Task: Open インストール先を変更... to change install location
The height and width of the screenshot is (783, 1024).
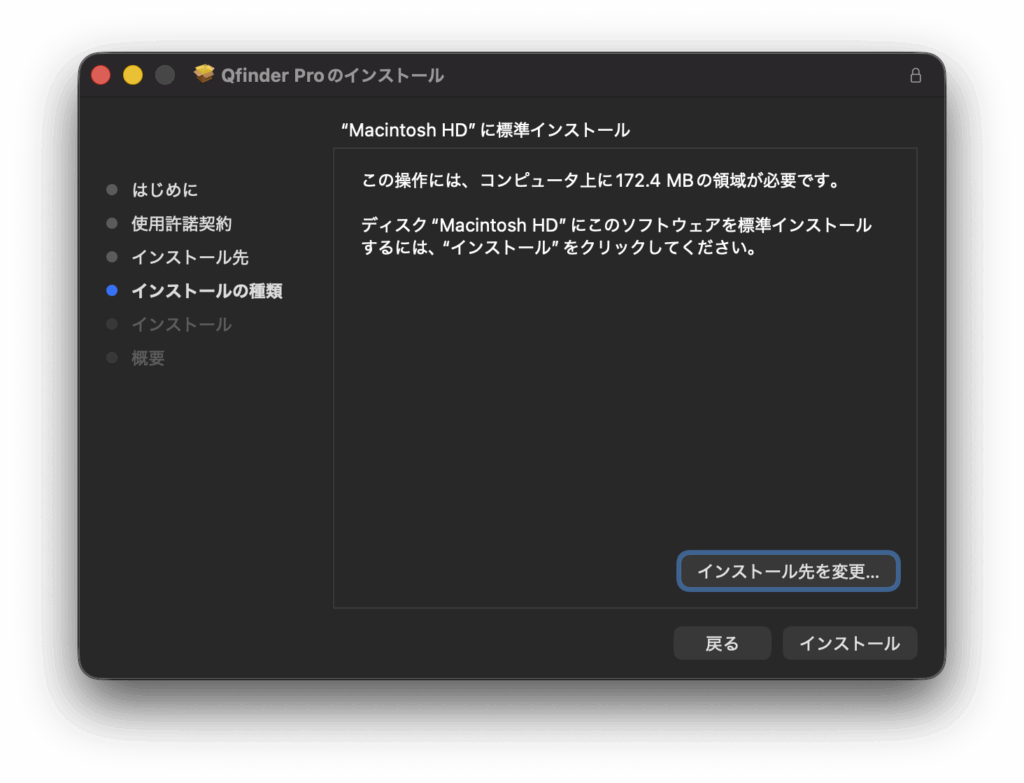Action: [788, 571]
